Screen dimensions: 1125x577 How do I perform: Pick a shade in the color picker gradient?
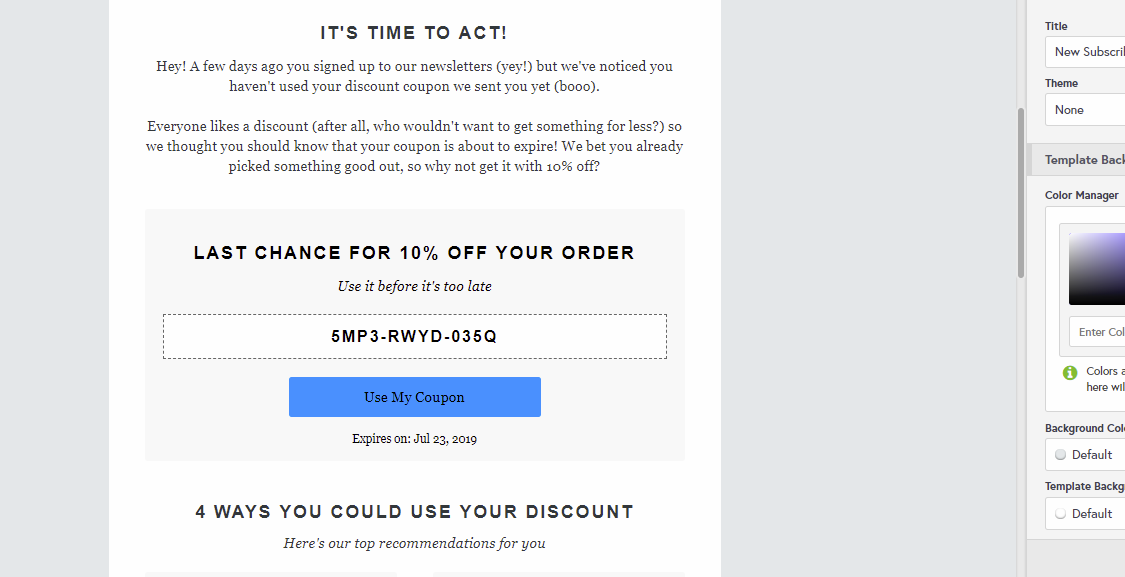tap(1097, 268)
